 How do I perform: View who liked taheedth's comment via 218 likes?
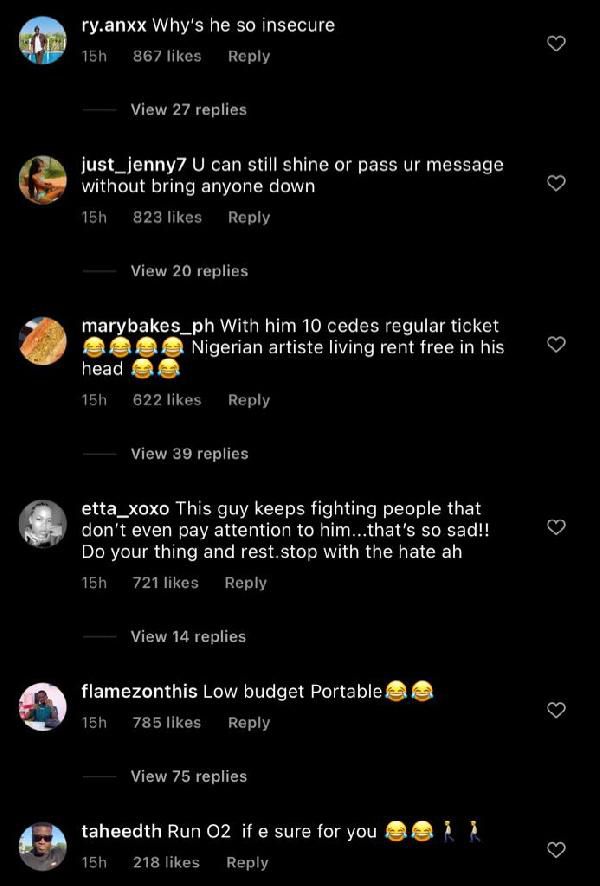pos(164,862)
